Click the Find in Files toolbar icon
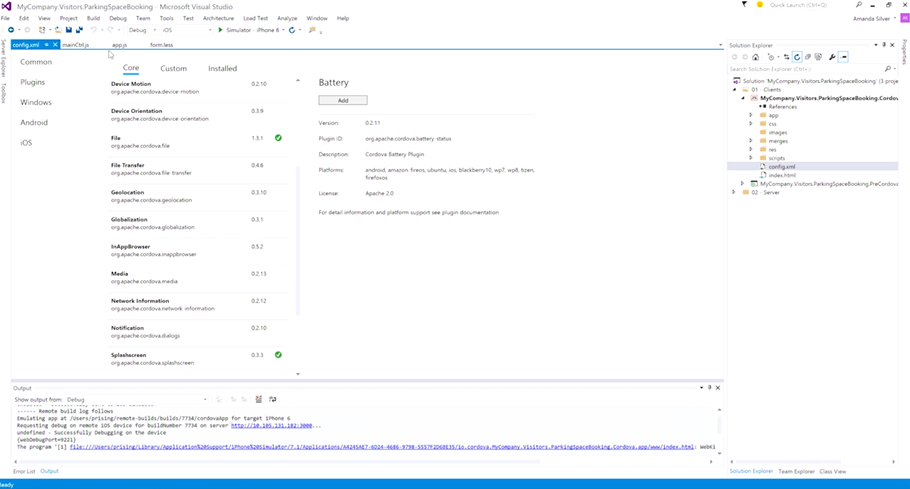Screen dimensions: 910x489 (312, 30)
